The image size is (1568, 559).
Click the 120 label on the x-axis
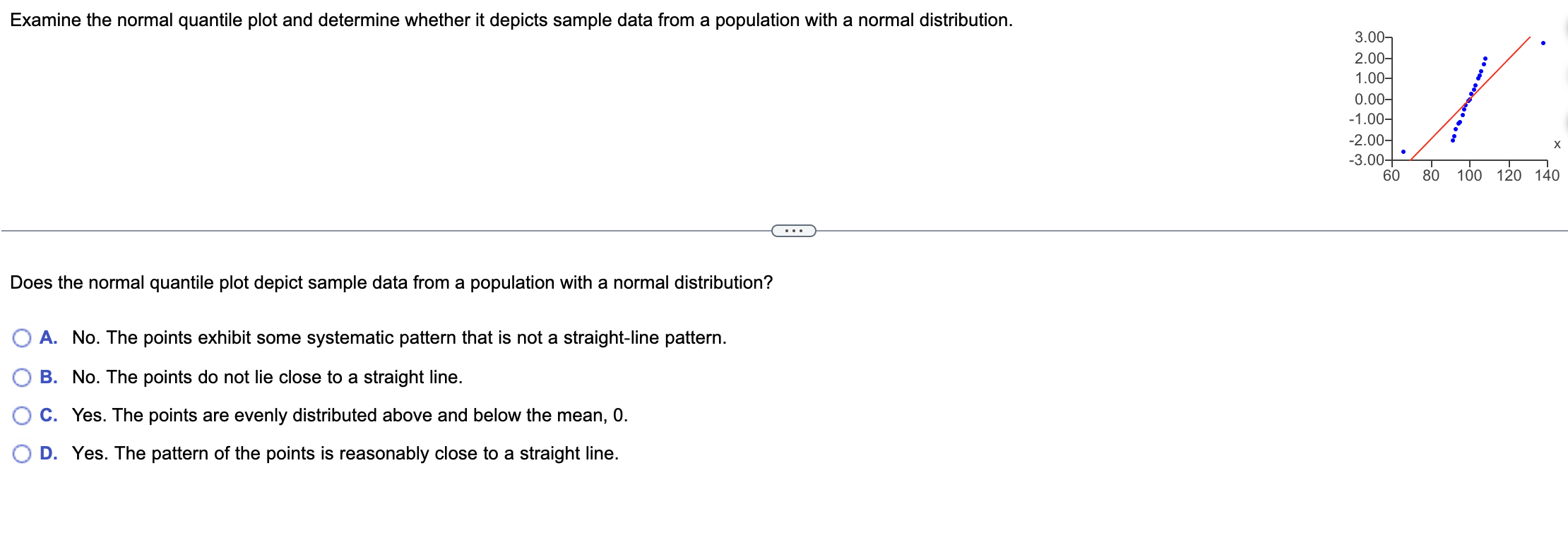1509,174
